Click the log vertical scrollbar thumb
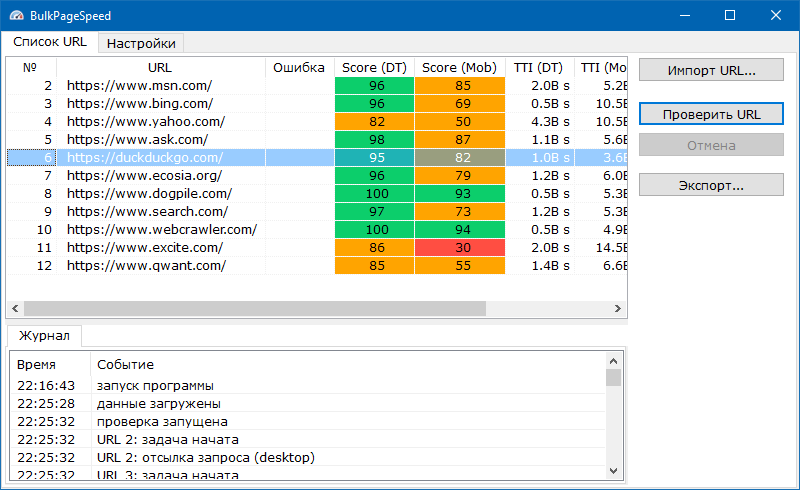This screenshot has height=490, width=800. point(613,378)
